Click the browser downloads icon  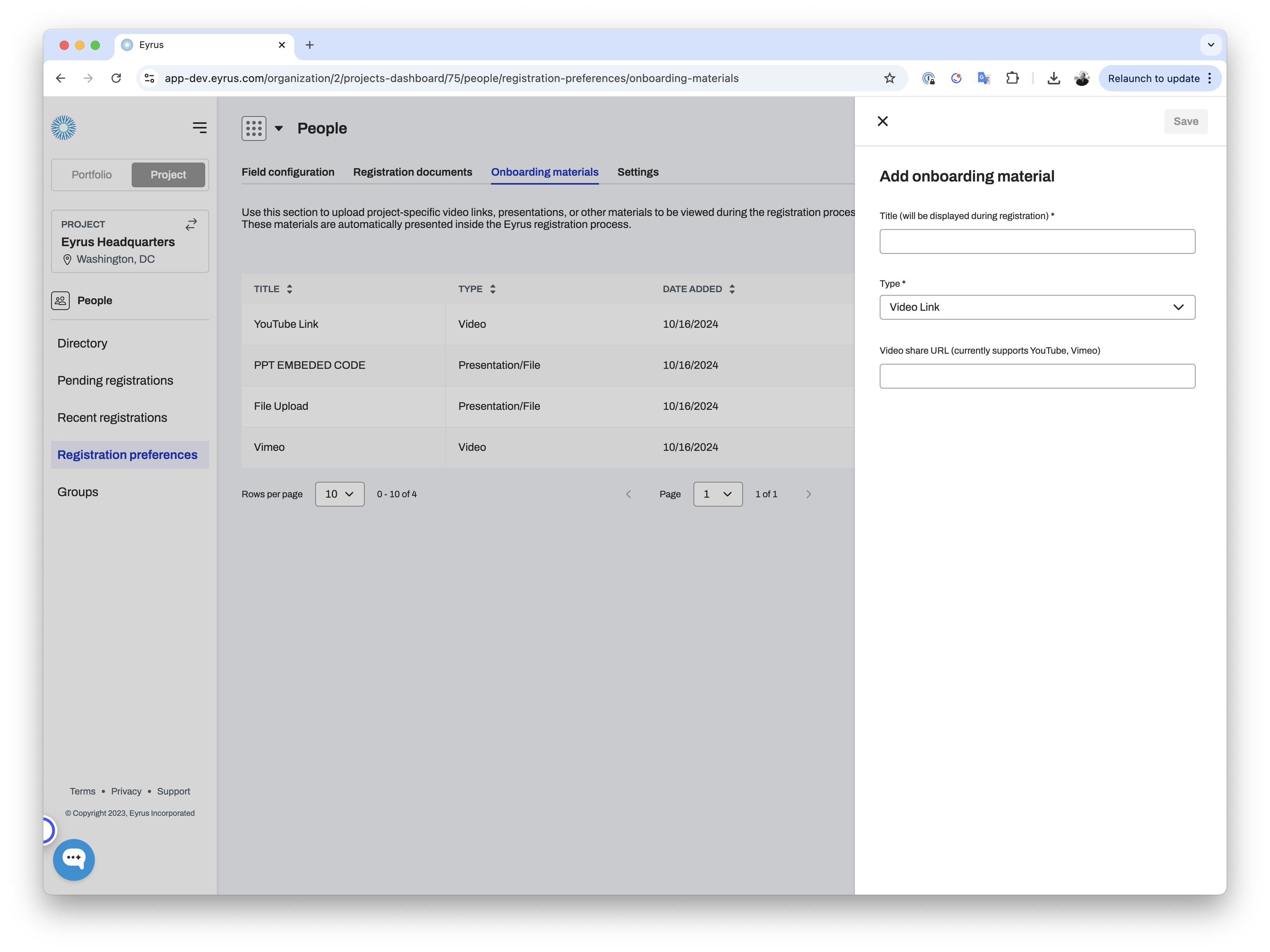click(x=1054, y=78)
